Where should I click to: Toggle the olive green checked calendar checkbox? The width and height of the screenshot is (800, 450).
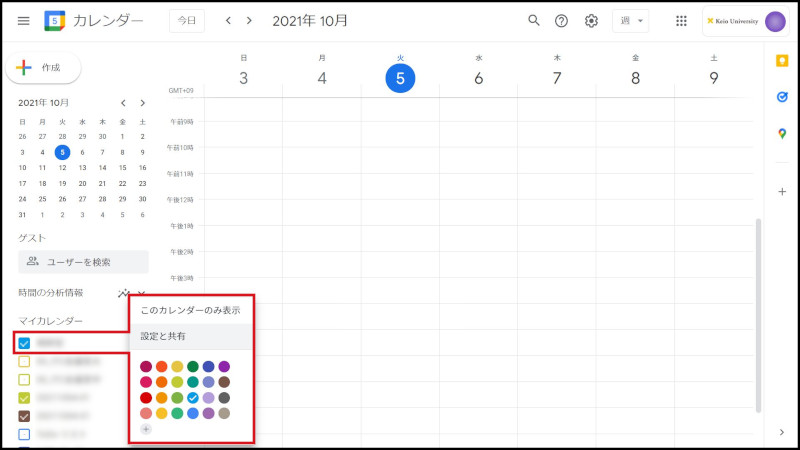click(25, 398)
